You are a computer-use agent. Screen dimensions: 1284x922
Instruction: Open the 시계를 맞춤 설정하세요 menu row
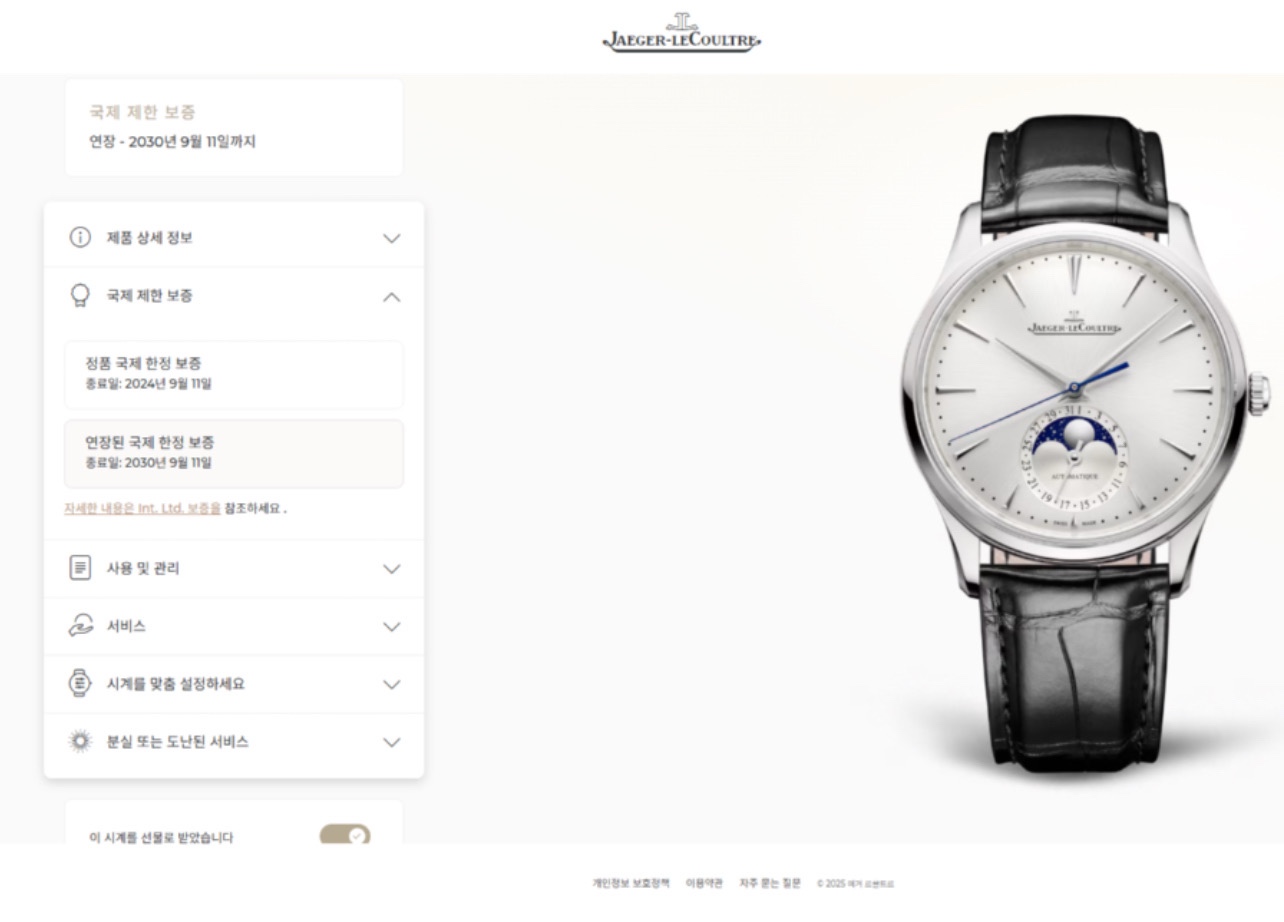[x=234, y=684]
